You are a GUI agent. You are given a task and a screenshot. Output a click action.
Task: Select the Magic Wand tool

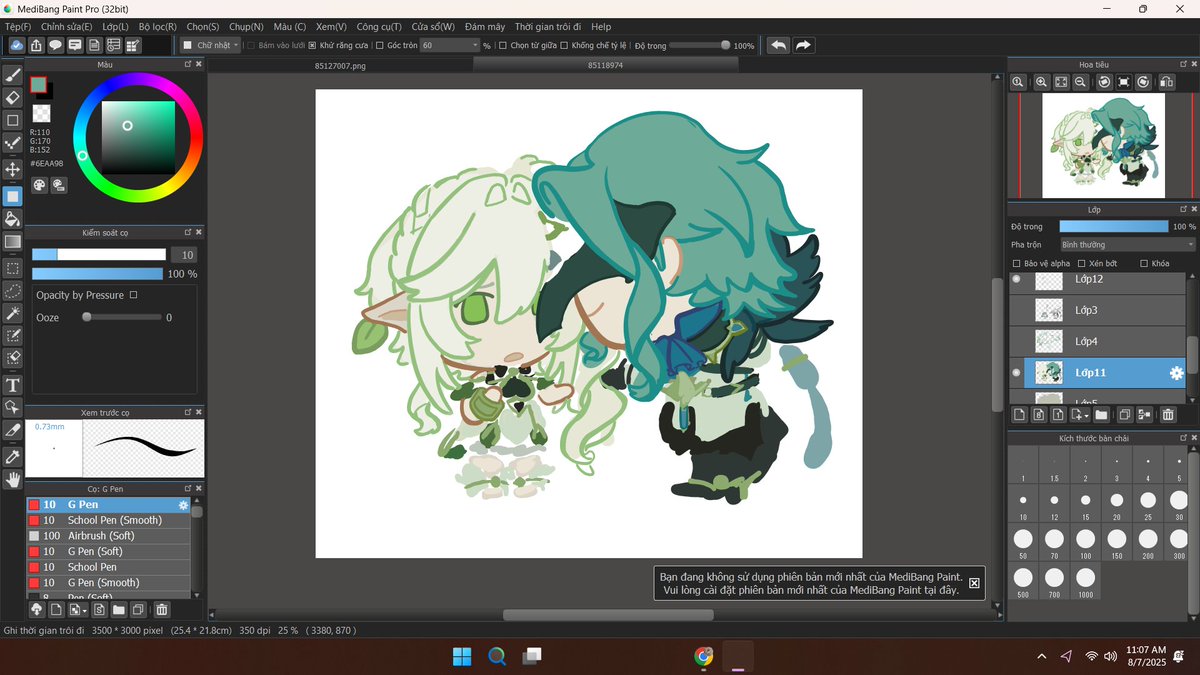point(13,313)
